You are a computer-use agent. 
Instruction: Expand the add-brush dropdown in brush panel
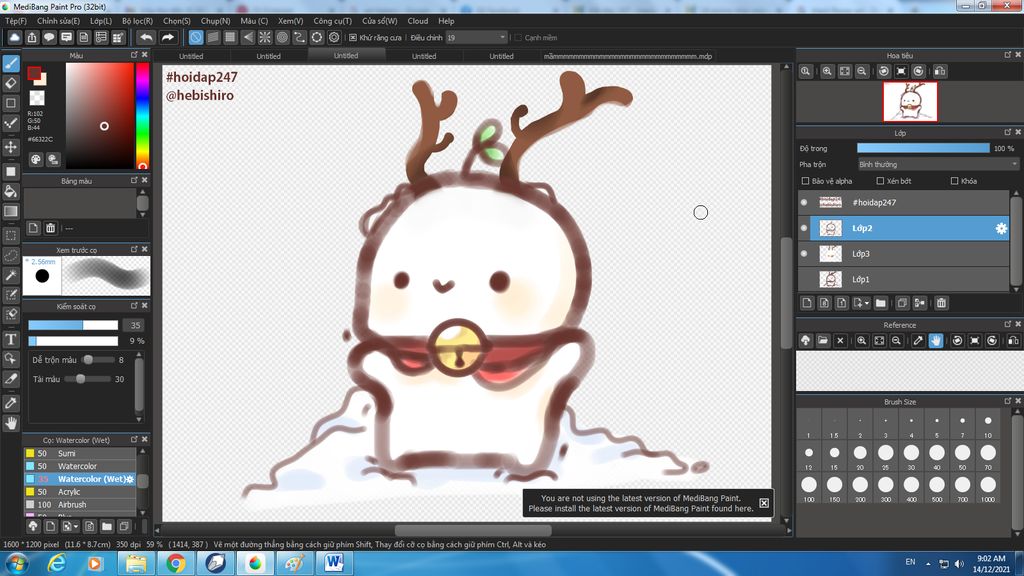click(x=76, y=526)
